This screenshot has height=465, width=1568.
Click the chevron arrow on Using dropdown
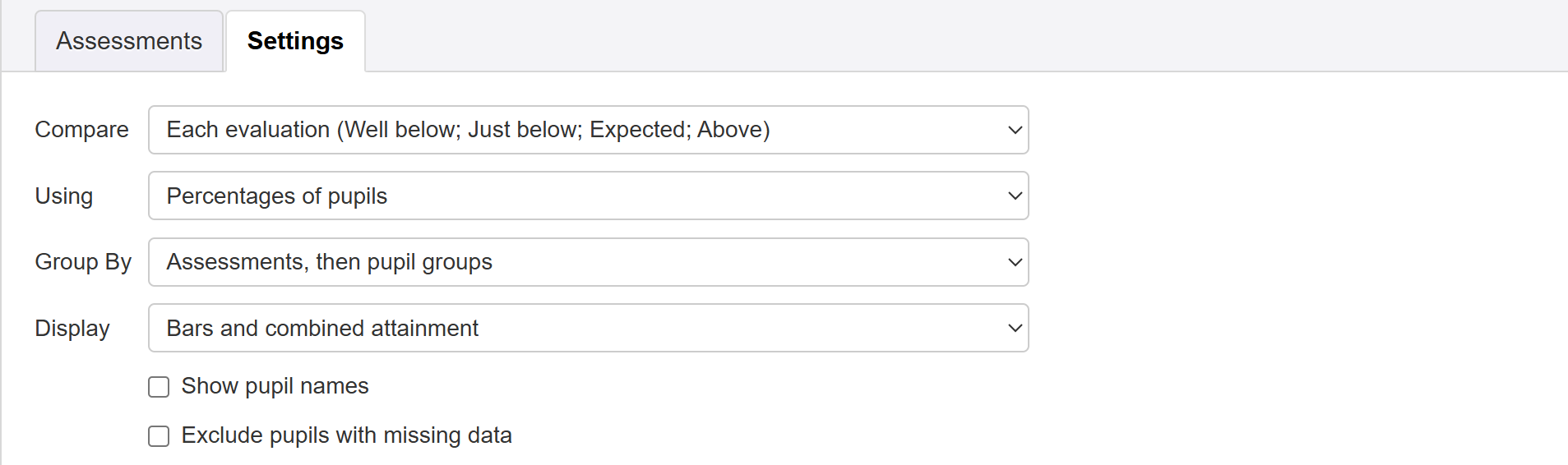pyautogui.click(x=1015, y=196)
